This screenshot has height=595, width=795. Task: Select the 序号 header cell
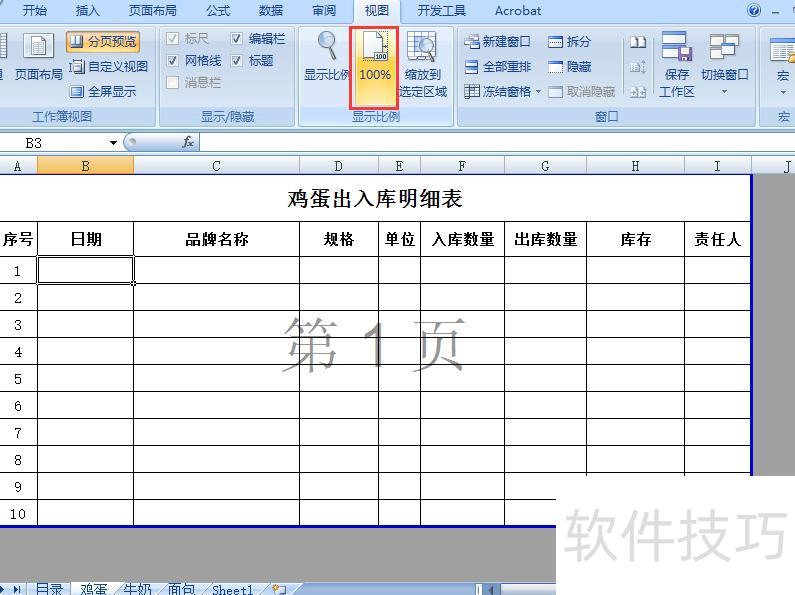click(x=18, y=239)
